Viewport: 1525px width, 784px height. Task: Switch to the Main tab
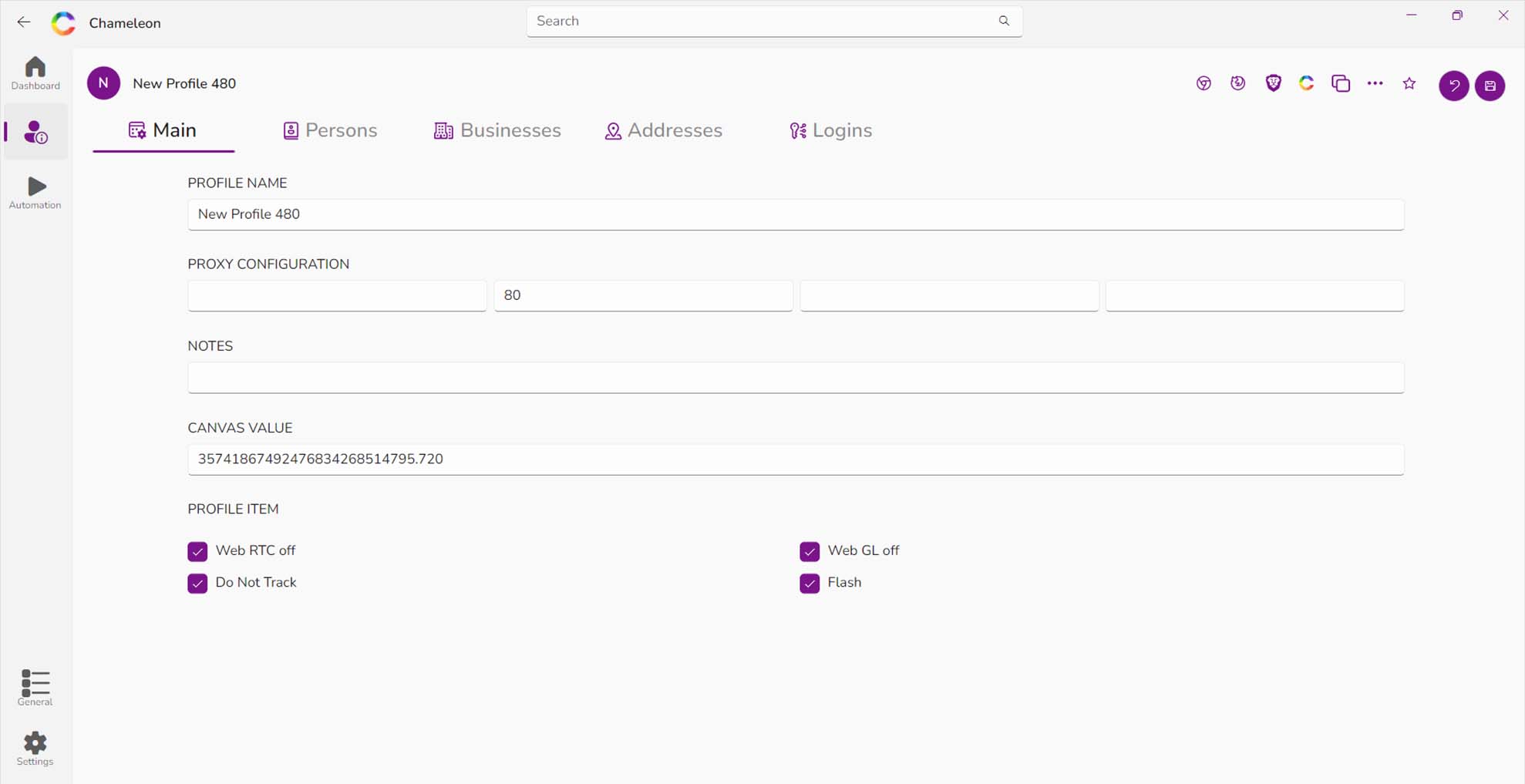pos(163,130)
